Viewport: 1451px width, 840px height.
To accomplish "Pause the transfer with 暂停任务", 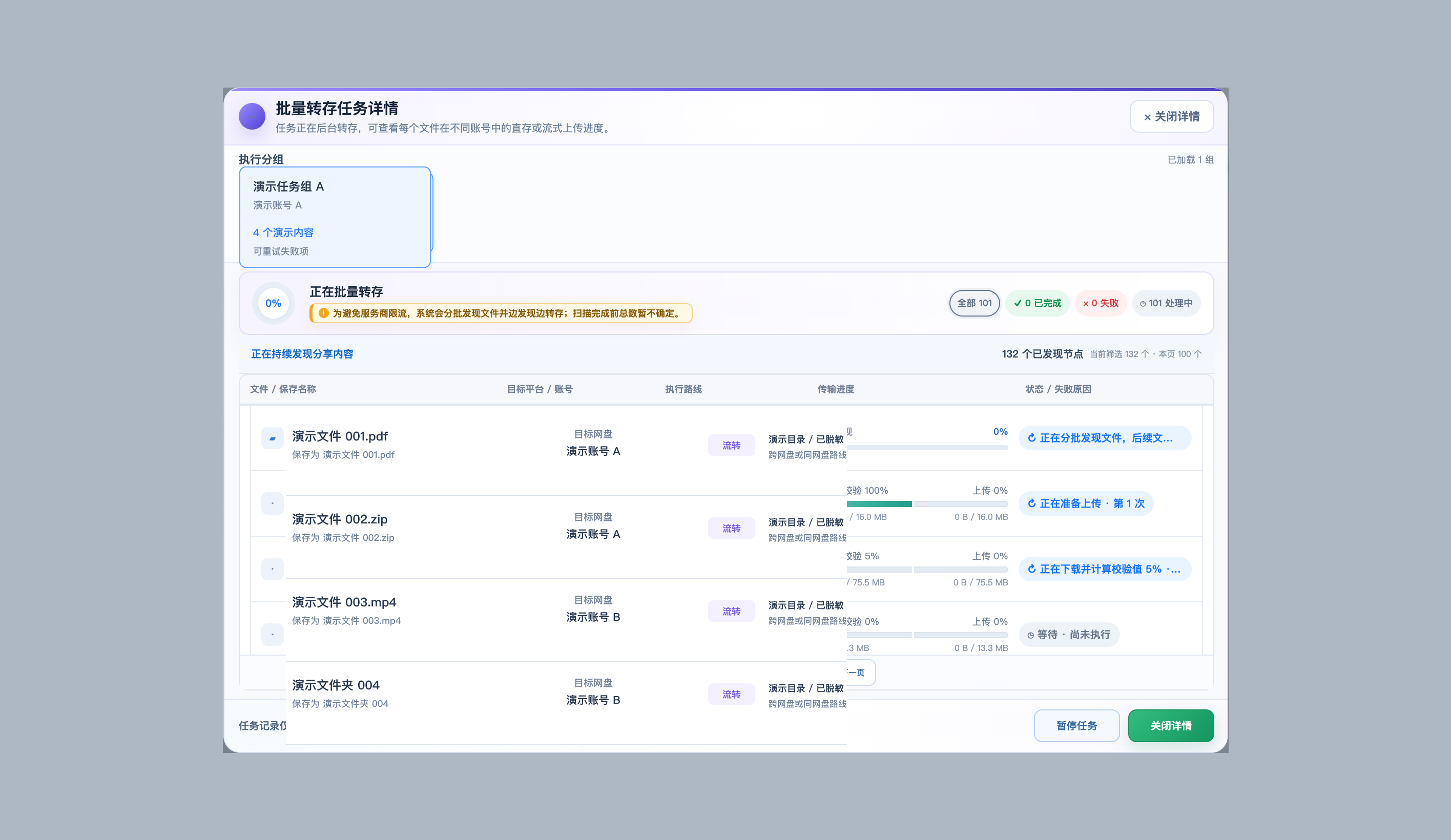I will [x=1076, y=725].
